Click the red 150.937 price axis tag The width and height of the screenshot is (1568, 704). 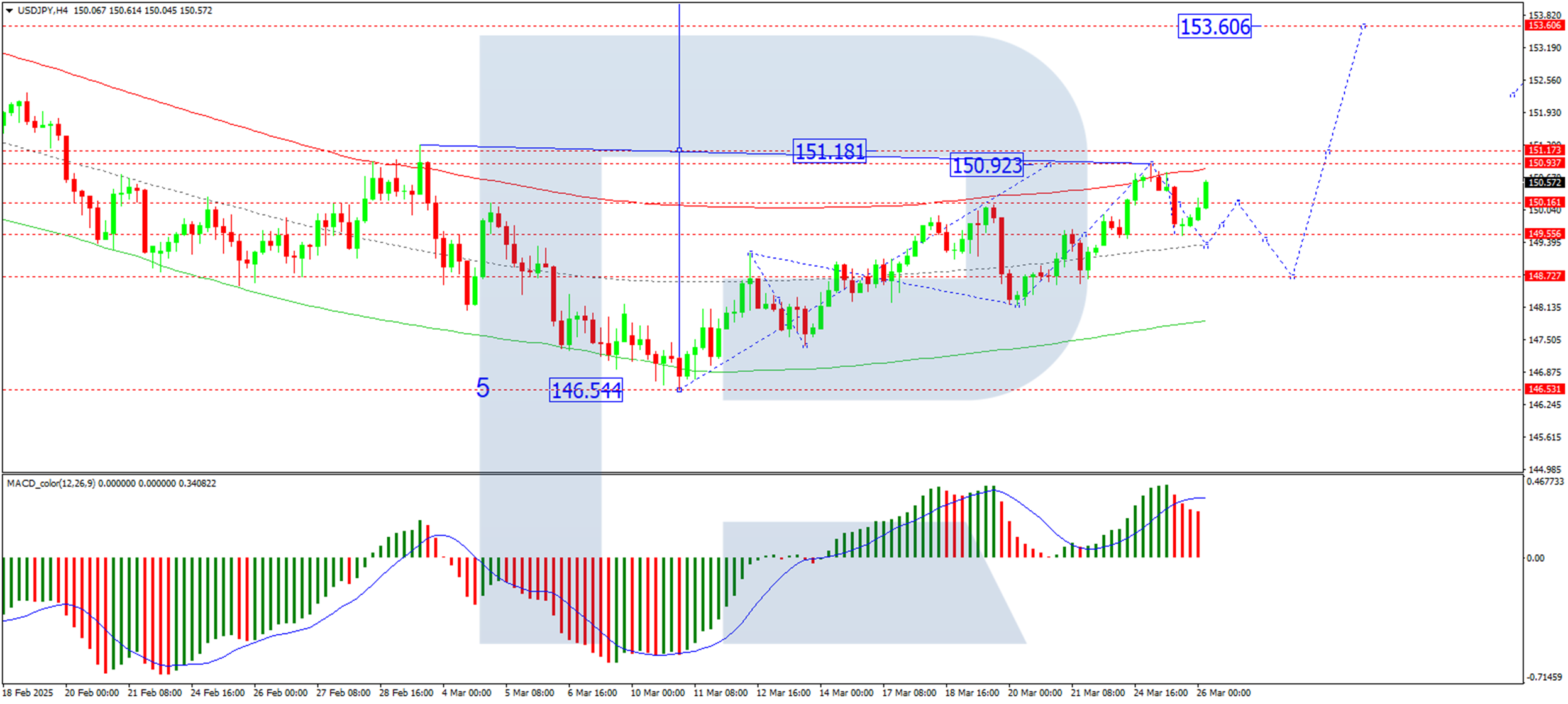tap(1544, 163)
